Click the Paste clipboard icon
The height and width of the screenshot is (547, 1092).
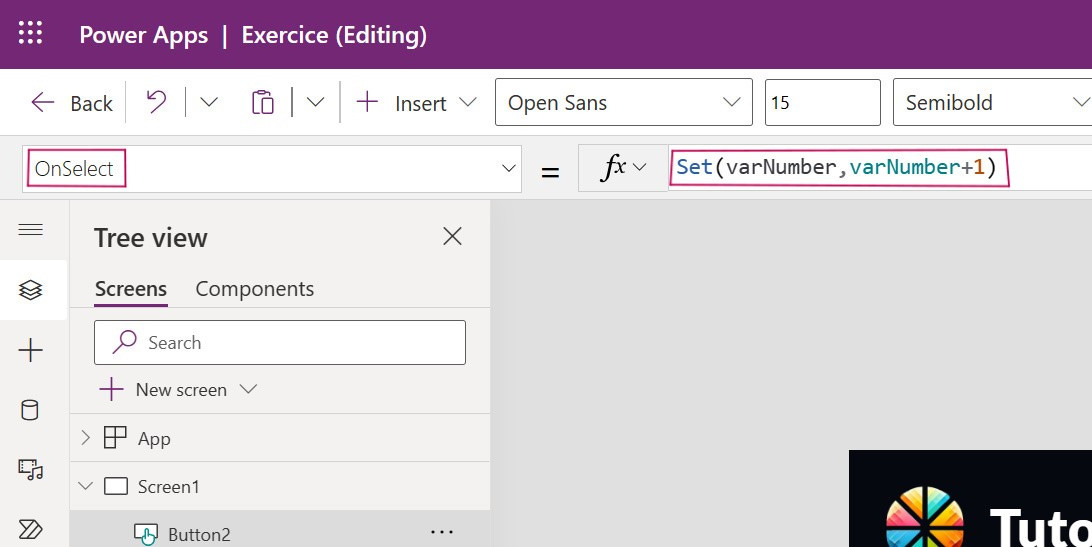coord(263,102)
